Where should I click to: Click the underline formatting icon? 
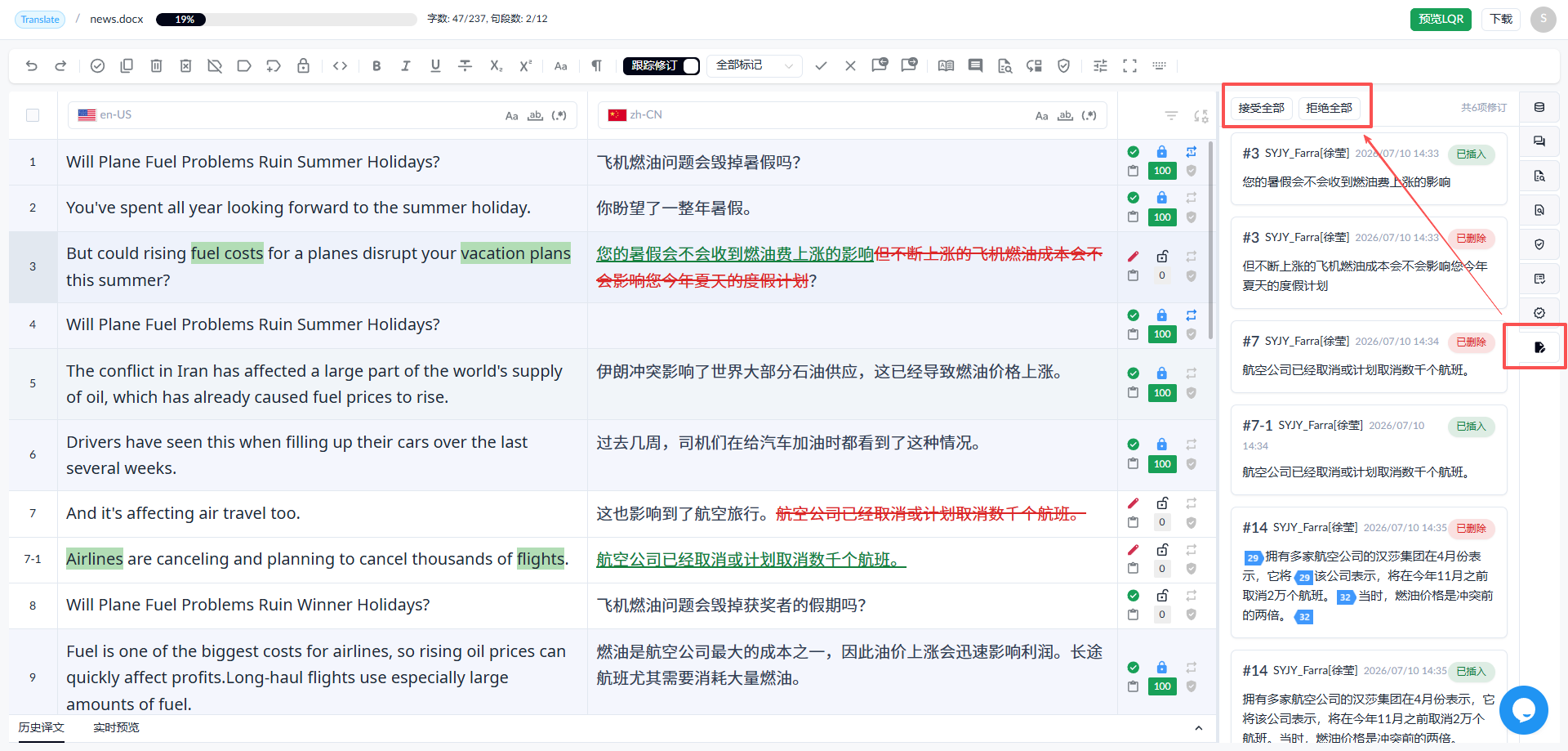[x=435, y=66]
